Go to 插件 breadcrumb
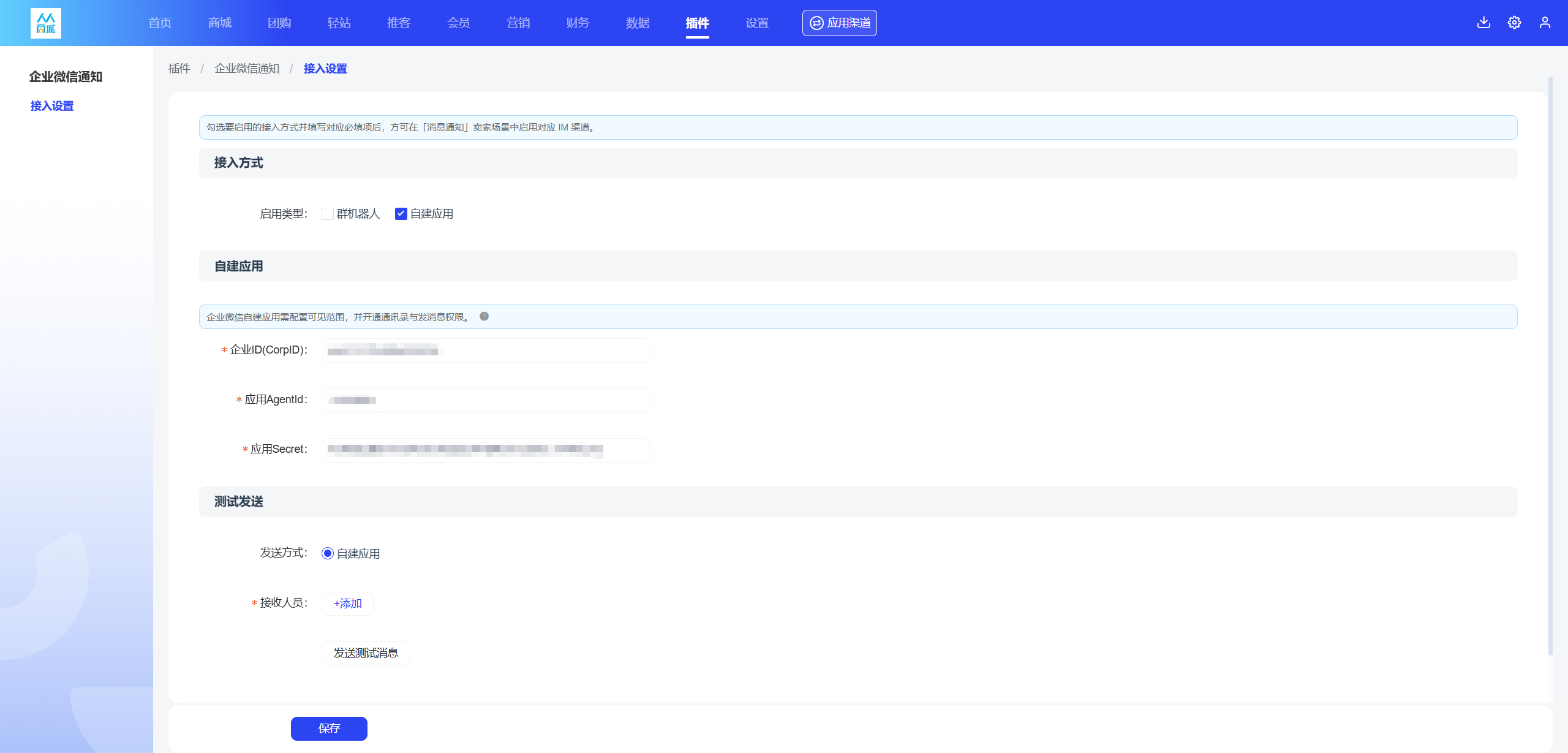1568x753 pixels. click(179, 69)
